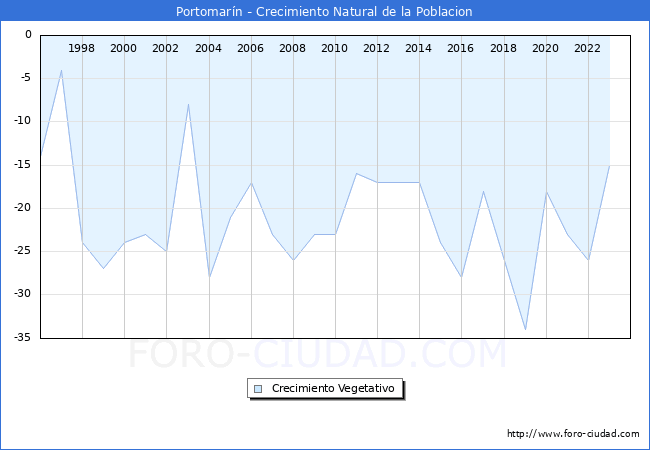Select the 1998 year label on the axis
This screenshot has height=450, width=650.
(x=82, y=48)
